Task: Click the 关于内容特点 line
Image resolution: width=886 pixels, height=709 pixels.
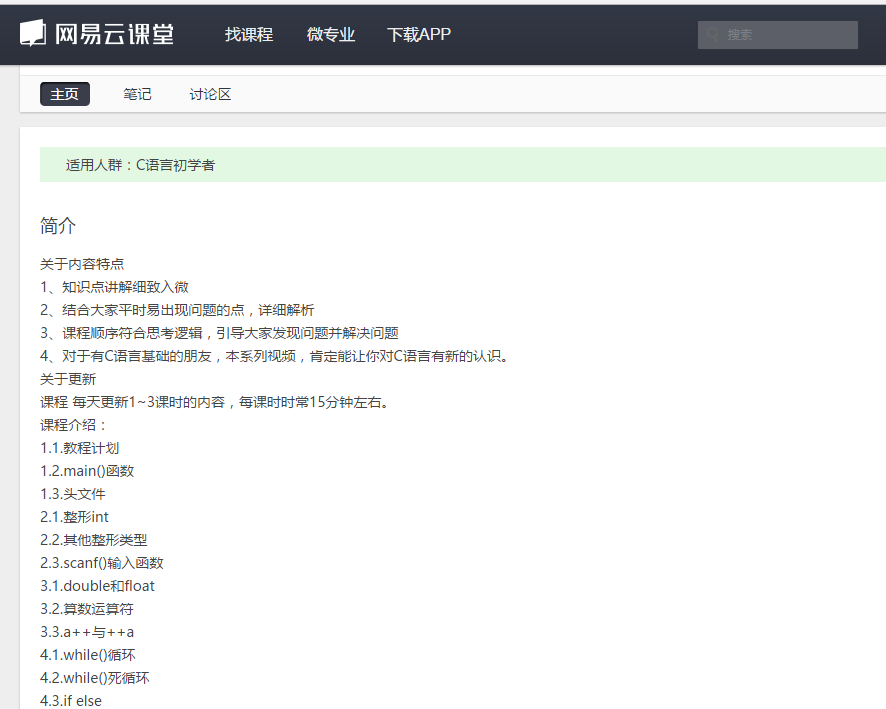Action: pos(82,264)
